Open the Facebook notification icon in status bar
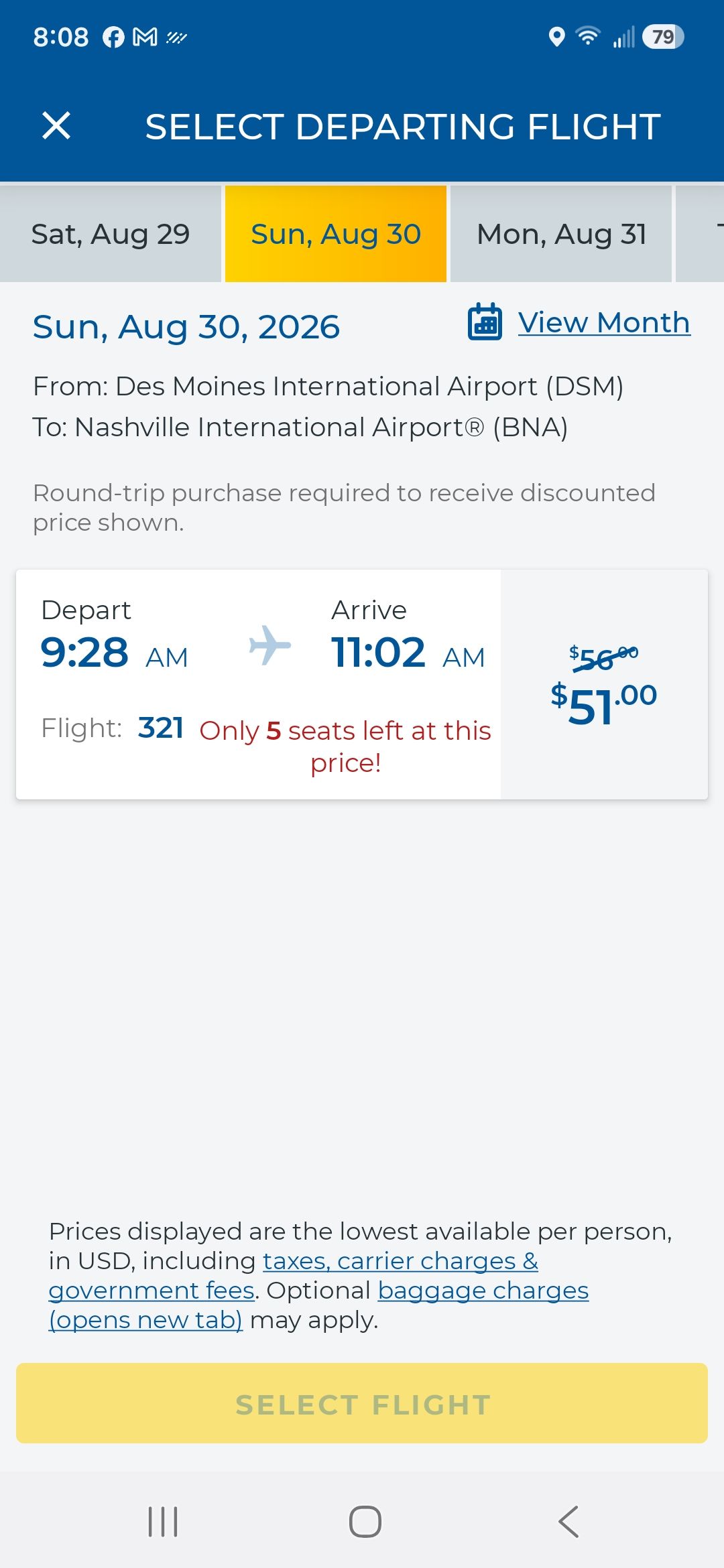Viewport: 724px width, 1568px height. tap(113, 37)
